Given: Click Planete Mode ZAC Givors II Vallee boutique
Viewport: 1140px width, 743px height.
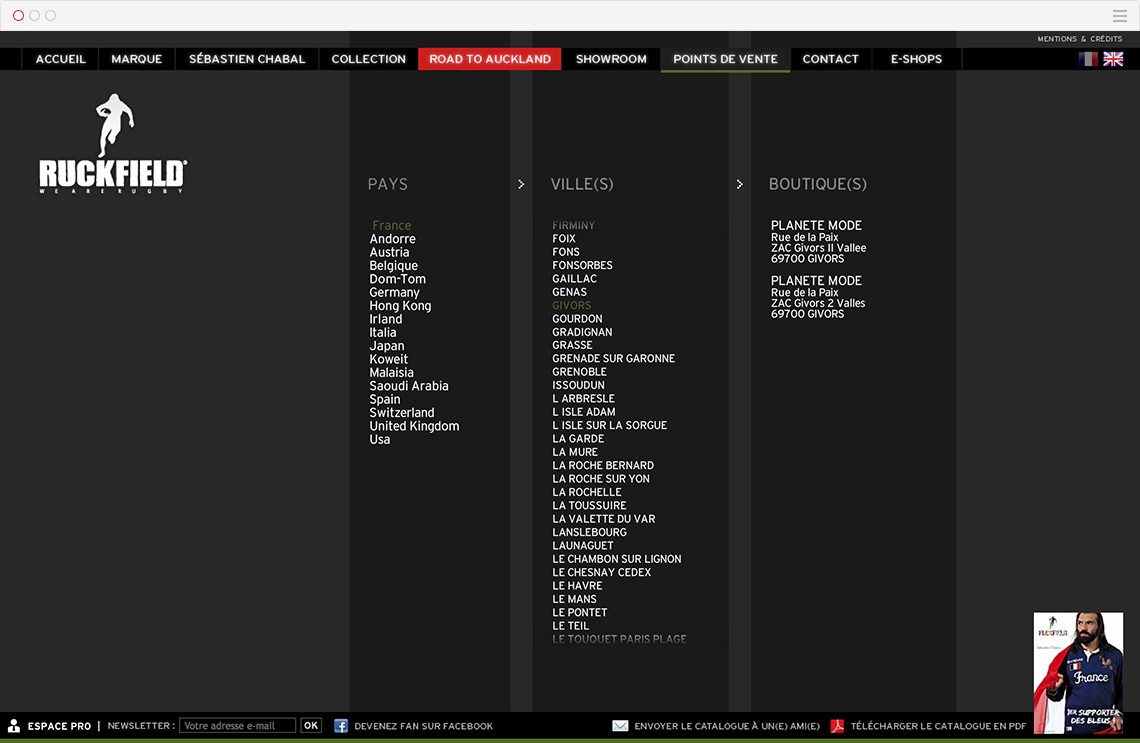Looking at the screenshot, I should point(819,242).
